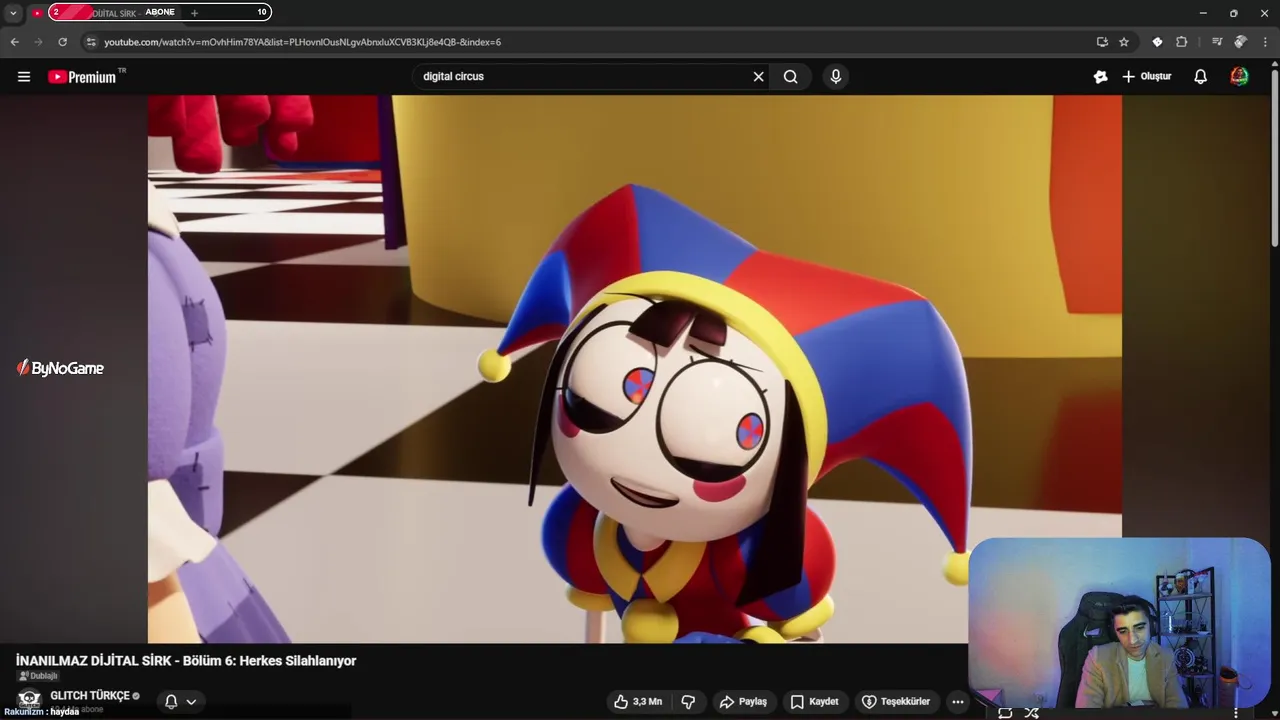This screenshot has width=1280, height=720.
Task: Click the video title text
Action: pos(186,661)
